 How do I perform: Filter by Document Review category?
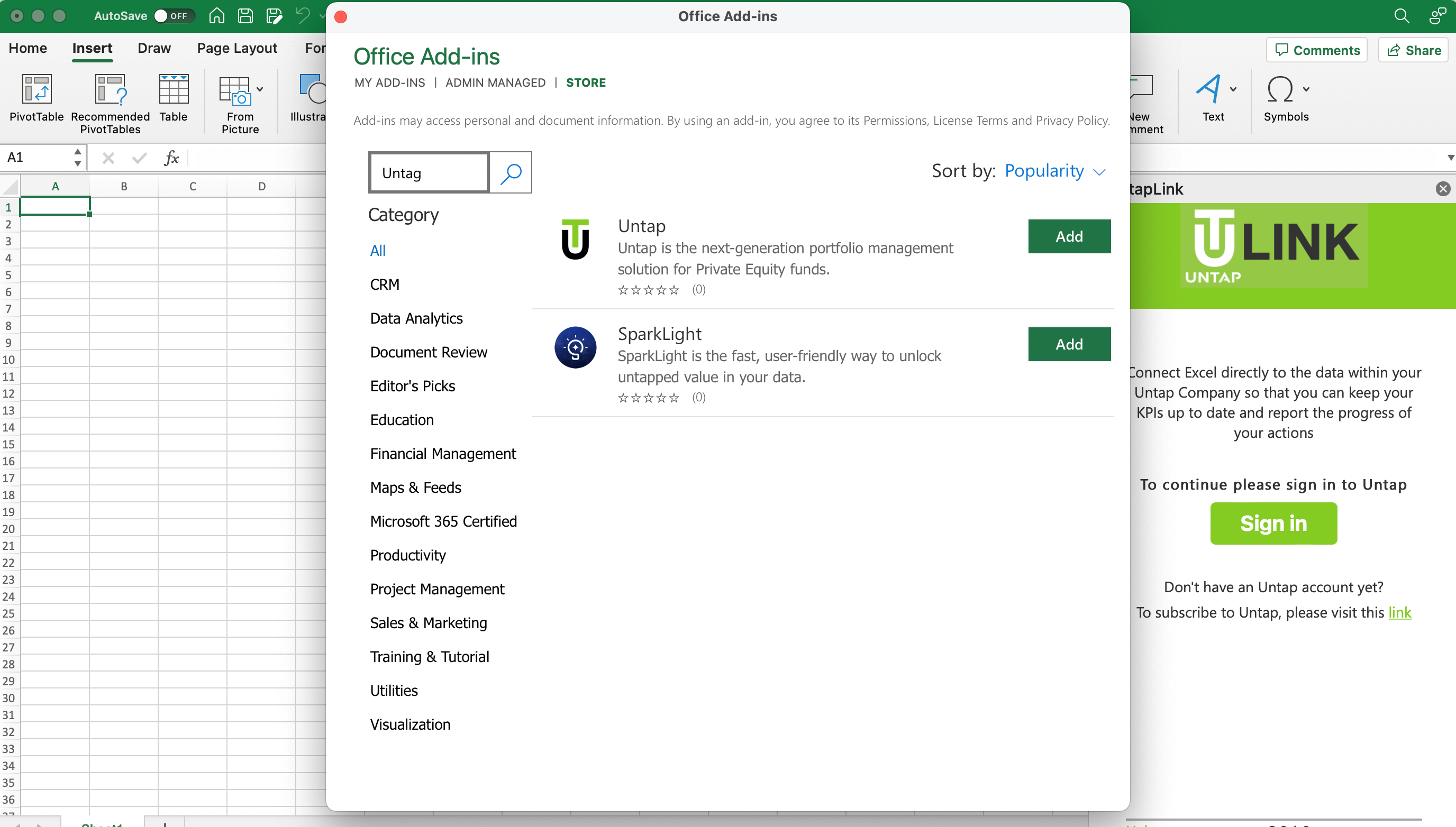tap(429, 352)
